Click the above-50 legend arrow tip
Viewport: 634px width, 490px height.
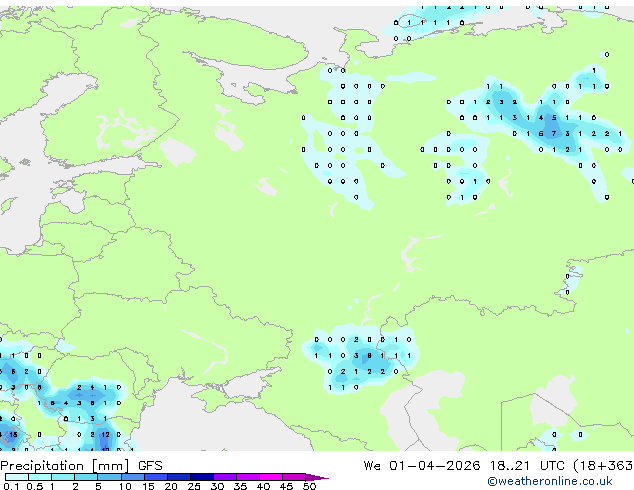317,477
